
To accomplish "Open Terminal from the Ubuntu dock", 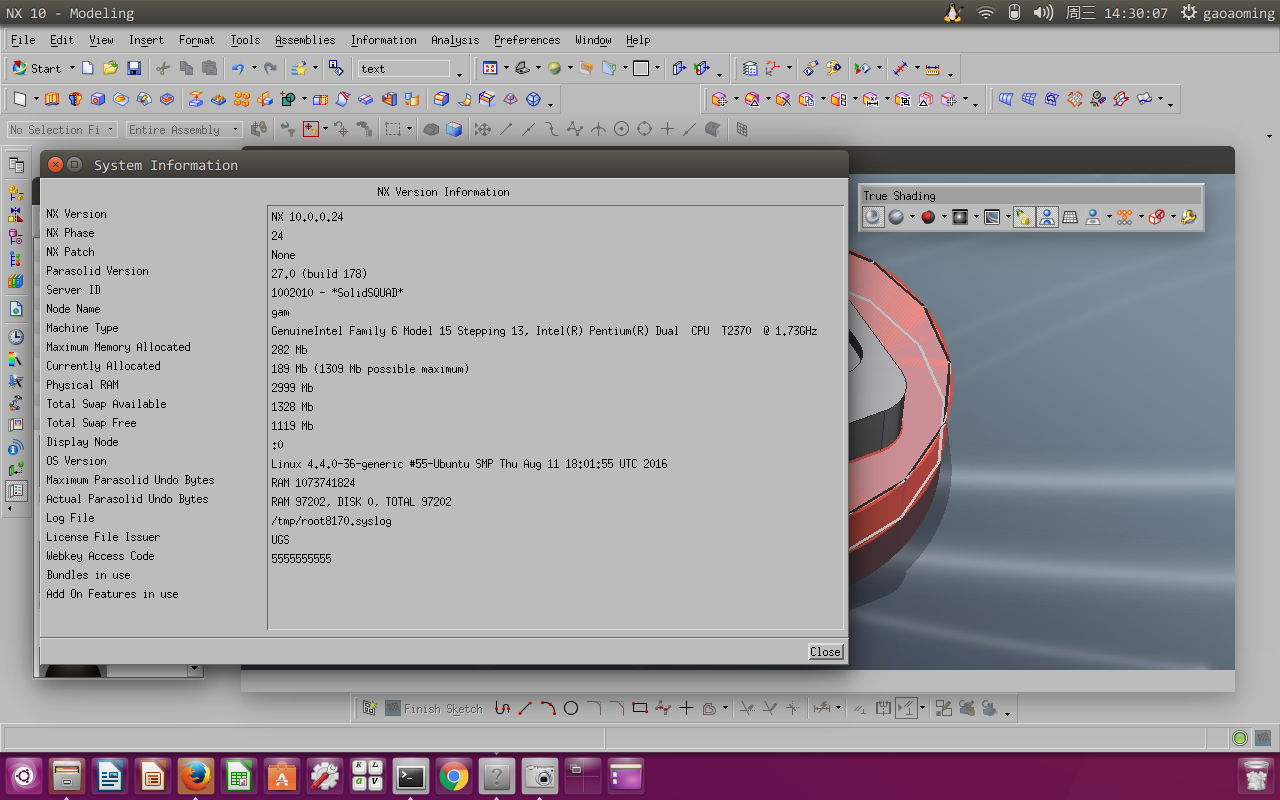I will [411, 775].
